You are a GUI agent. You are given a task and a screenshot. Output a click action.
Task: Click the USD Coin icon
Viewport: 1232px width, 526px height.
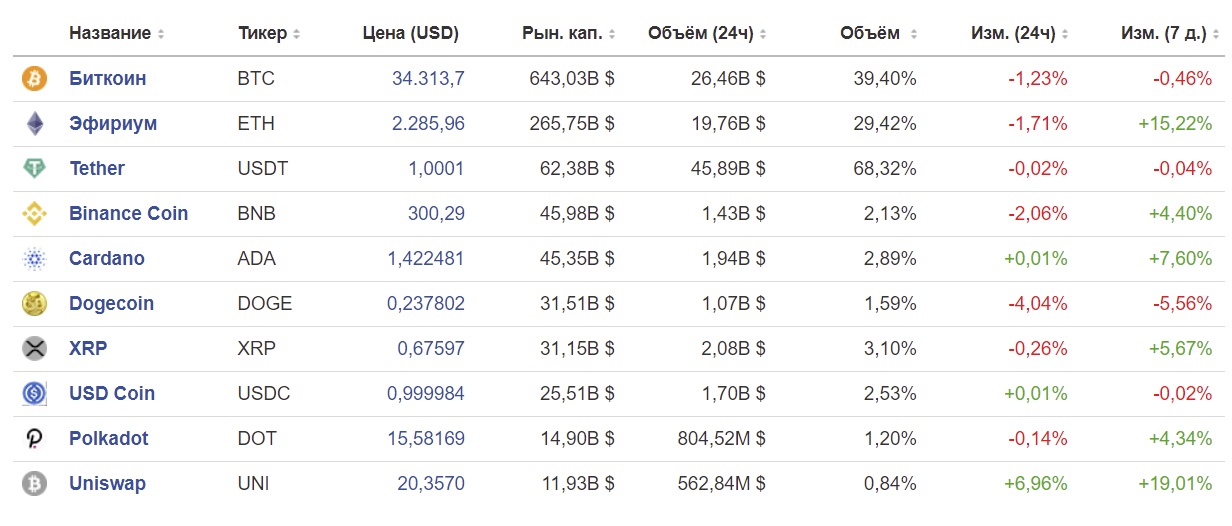coord(34,394)
